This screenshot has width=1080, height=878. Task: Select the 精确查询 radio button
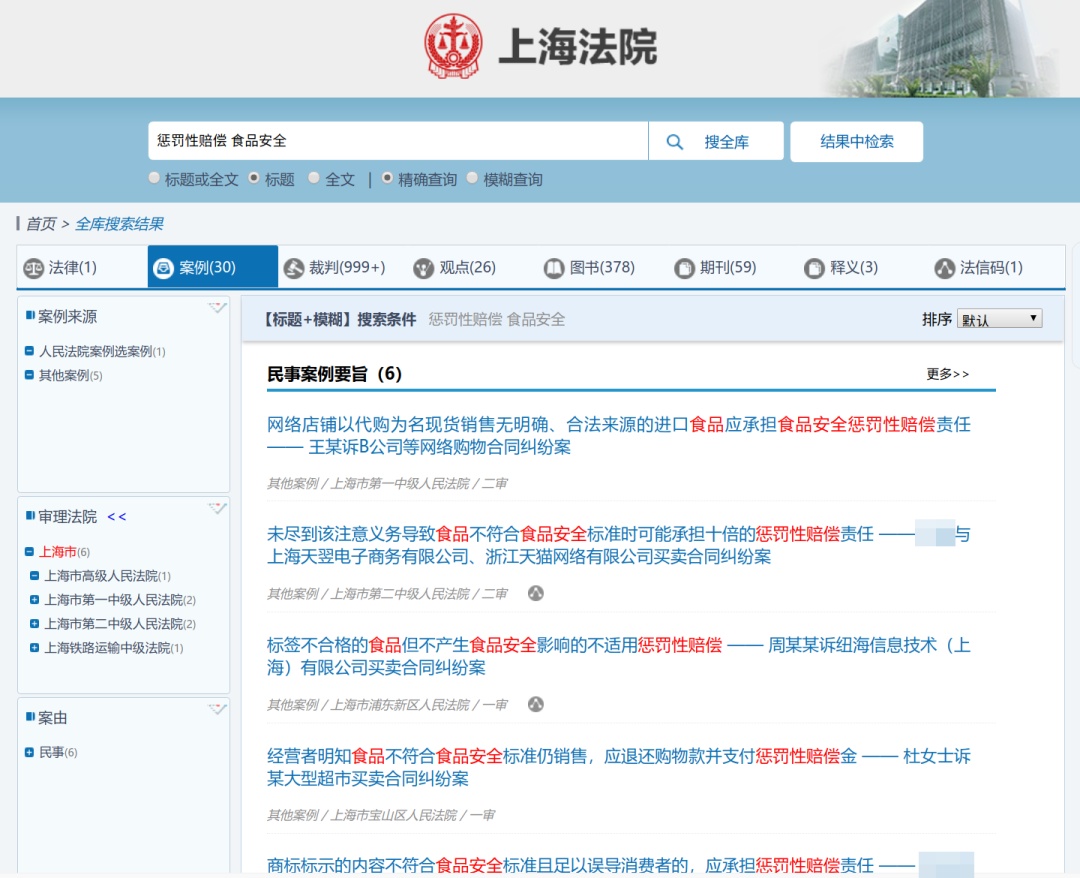(x=387, y=178)
